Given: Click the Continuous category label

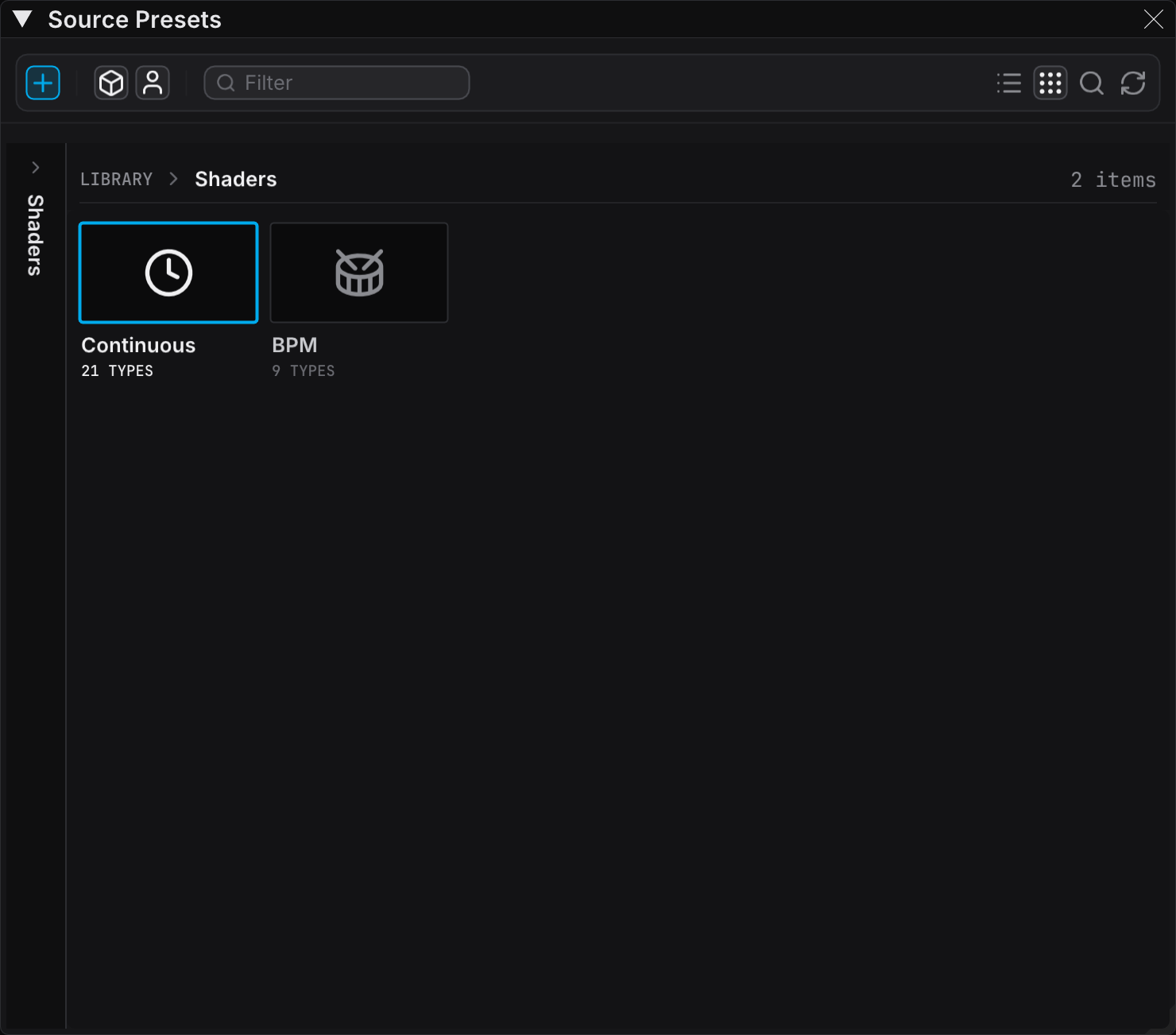Looking at the screenshot, I should tap(138, 345).
